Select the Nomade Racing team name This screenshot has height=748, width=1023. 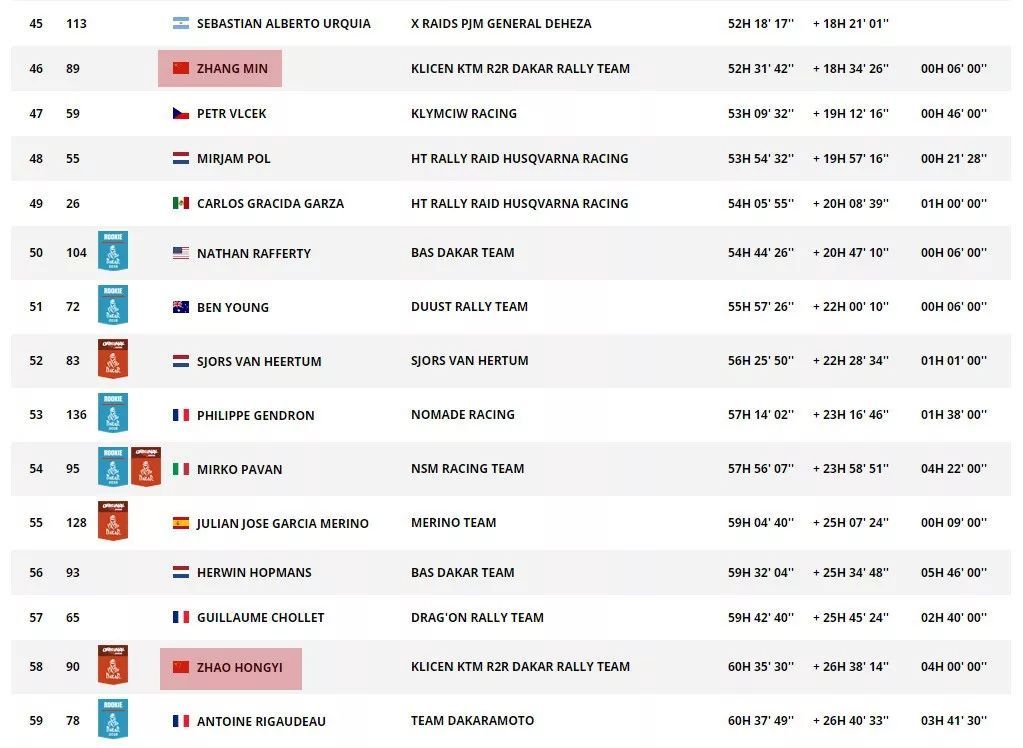[462, 414]
